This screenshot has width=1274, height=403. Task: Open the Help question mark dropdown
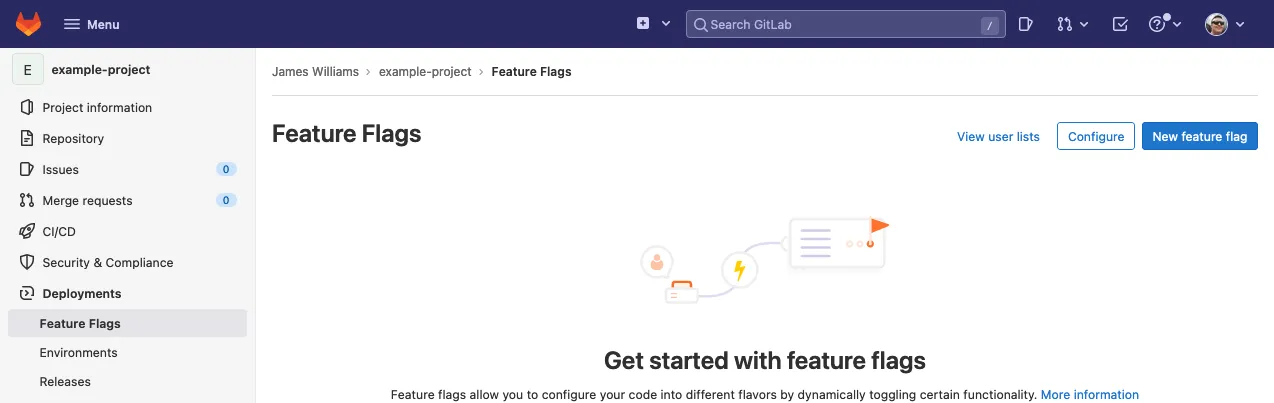1165,24
